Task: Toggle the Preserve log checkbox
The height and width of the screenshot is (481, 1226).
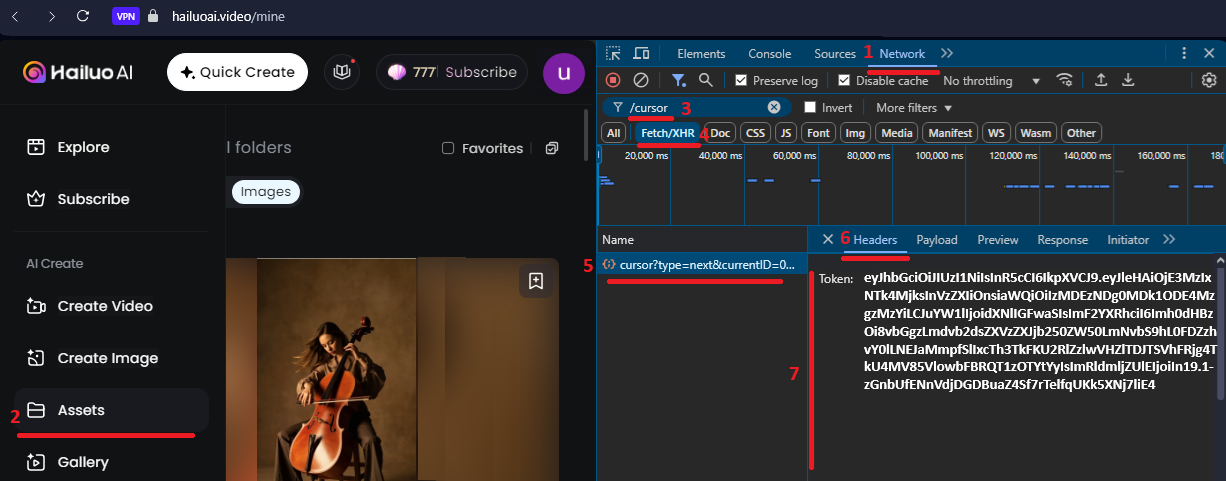Action: [x=741, y=80]
